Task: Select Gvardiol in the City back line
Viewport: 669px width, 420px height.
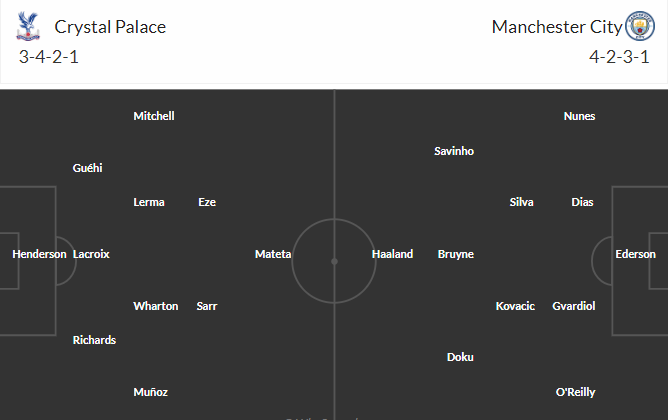Action: [573, 306]
